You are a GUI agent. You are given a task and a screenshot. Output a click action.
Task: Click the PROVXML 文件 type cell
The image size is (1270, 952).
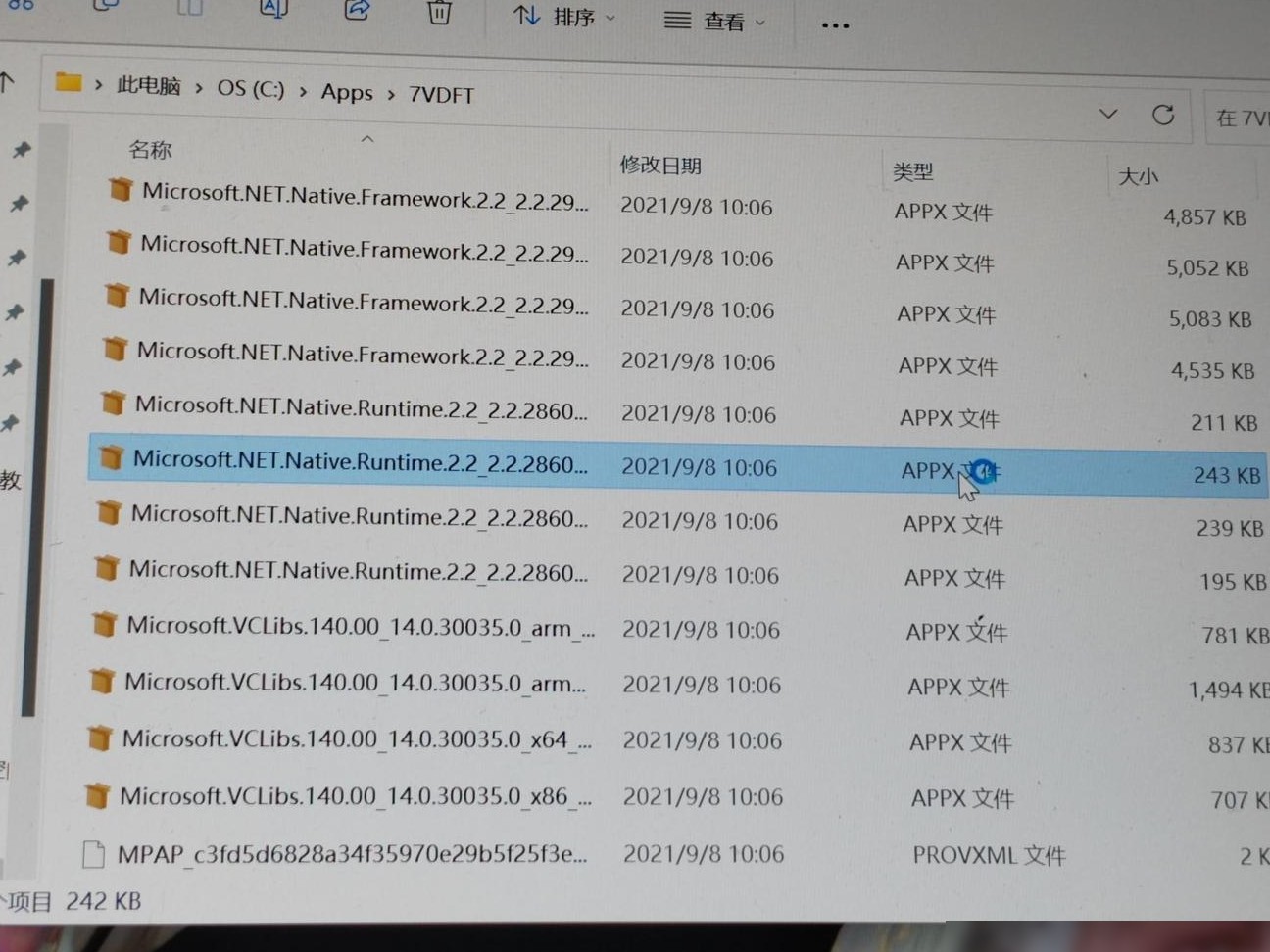pos(989,856)
